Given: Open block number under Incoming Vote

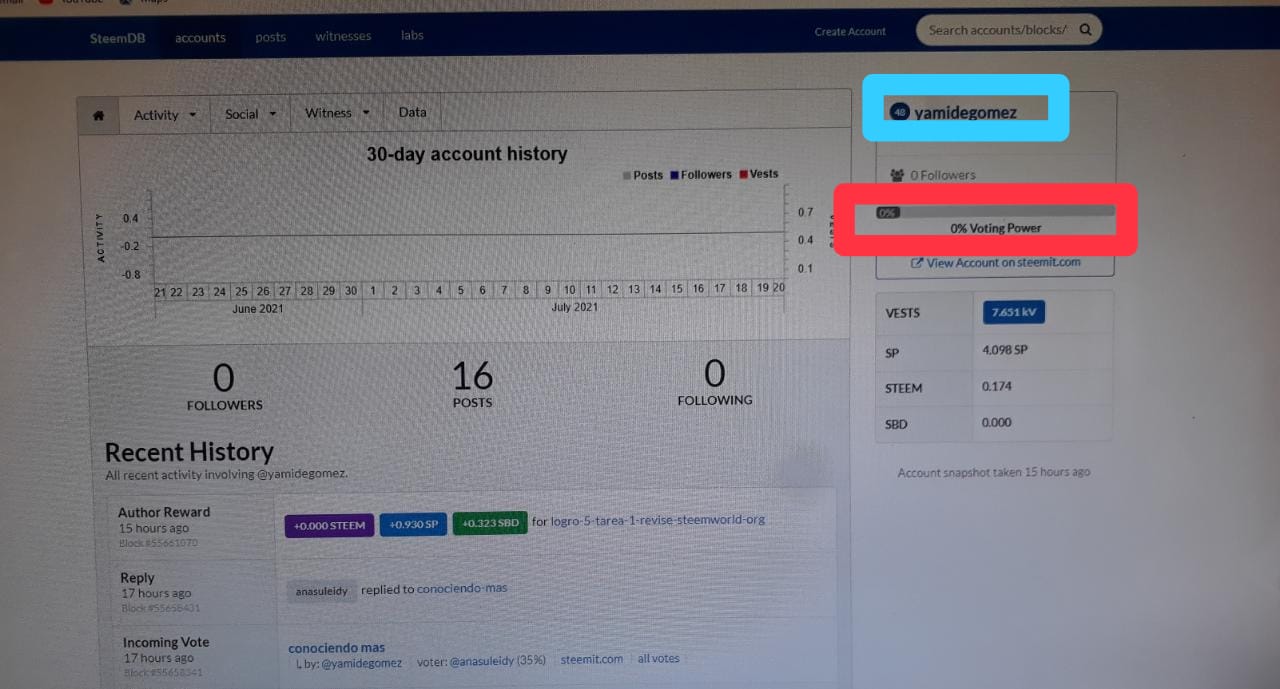Looking at the screenshot, I should tap(163, 672).
